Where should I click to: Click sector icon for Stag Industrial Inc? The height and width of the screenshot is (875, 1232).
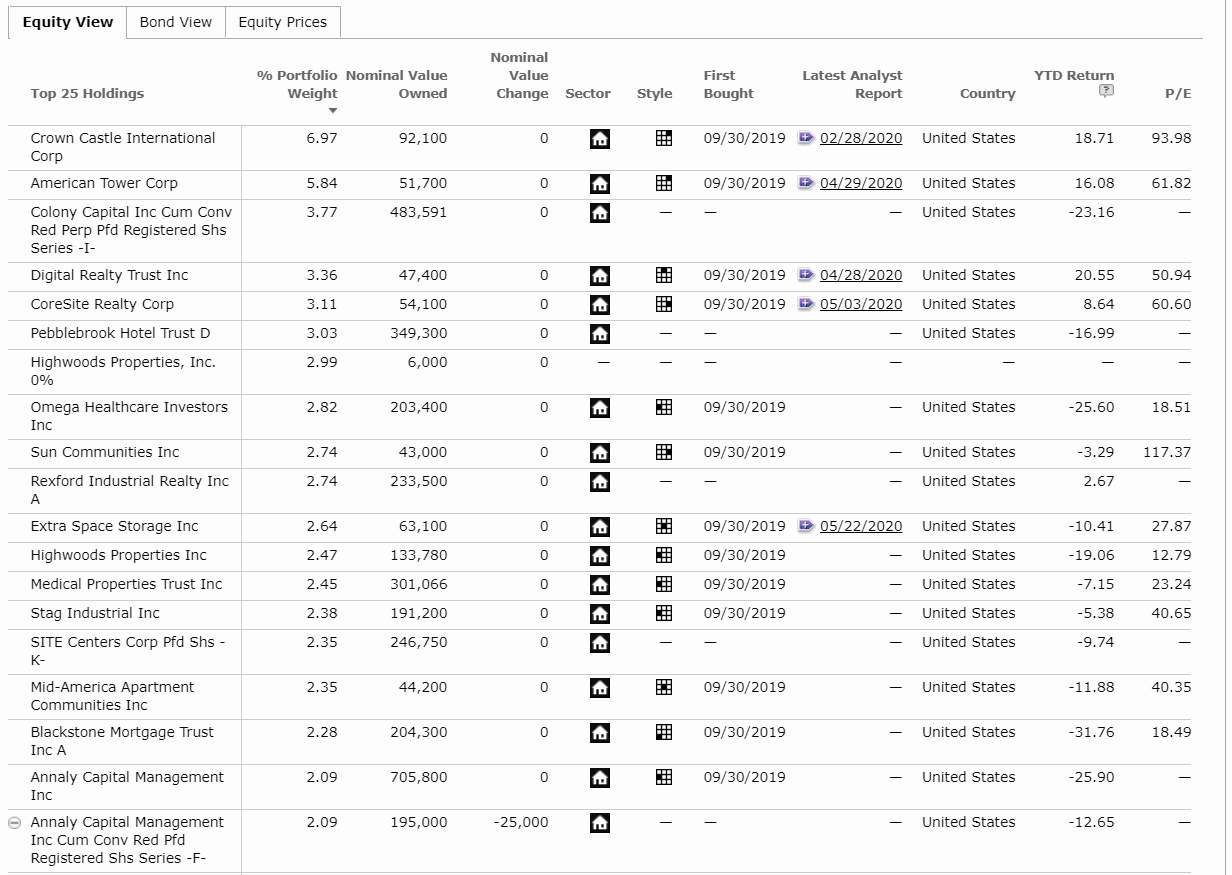pyautogui.click(x=600, y=614)
